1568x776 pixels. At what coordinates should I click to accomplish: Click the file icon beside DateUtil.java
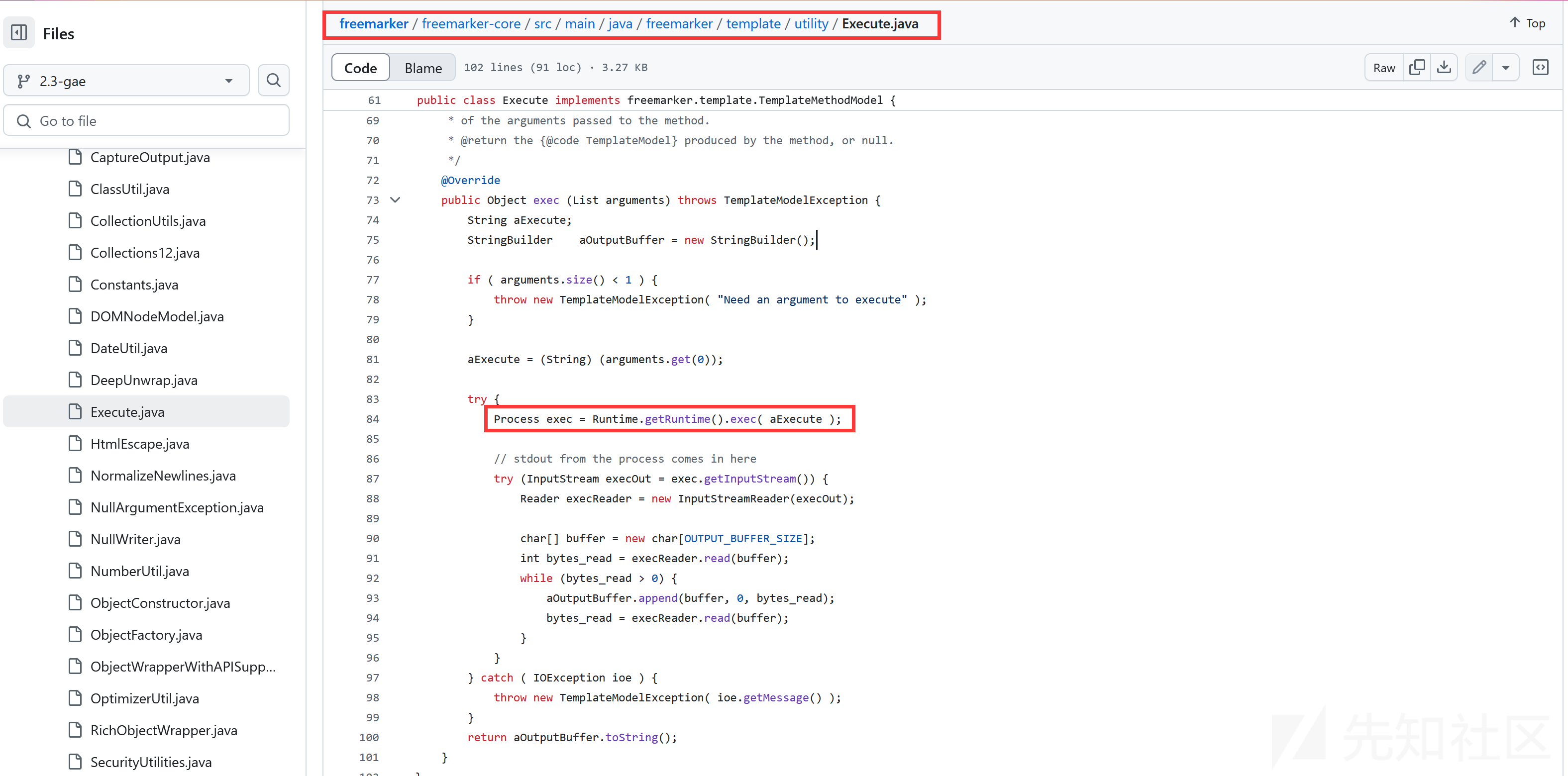tap(75, 348)
